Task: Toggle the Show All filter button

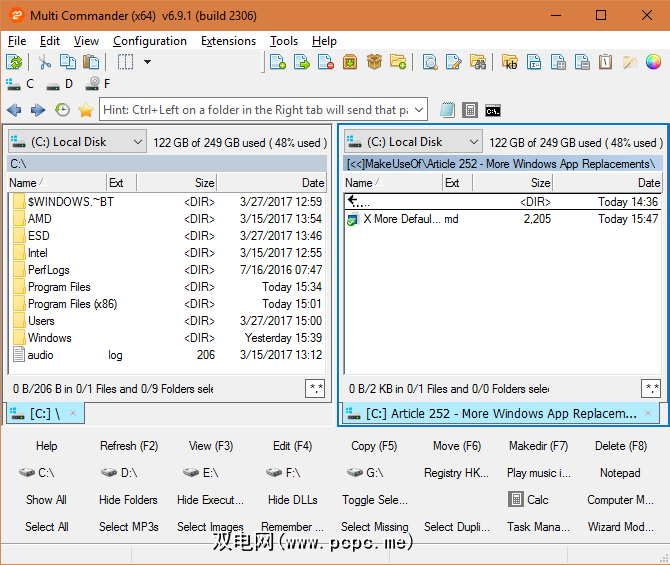Action: point(46,500)
